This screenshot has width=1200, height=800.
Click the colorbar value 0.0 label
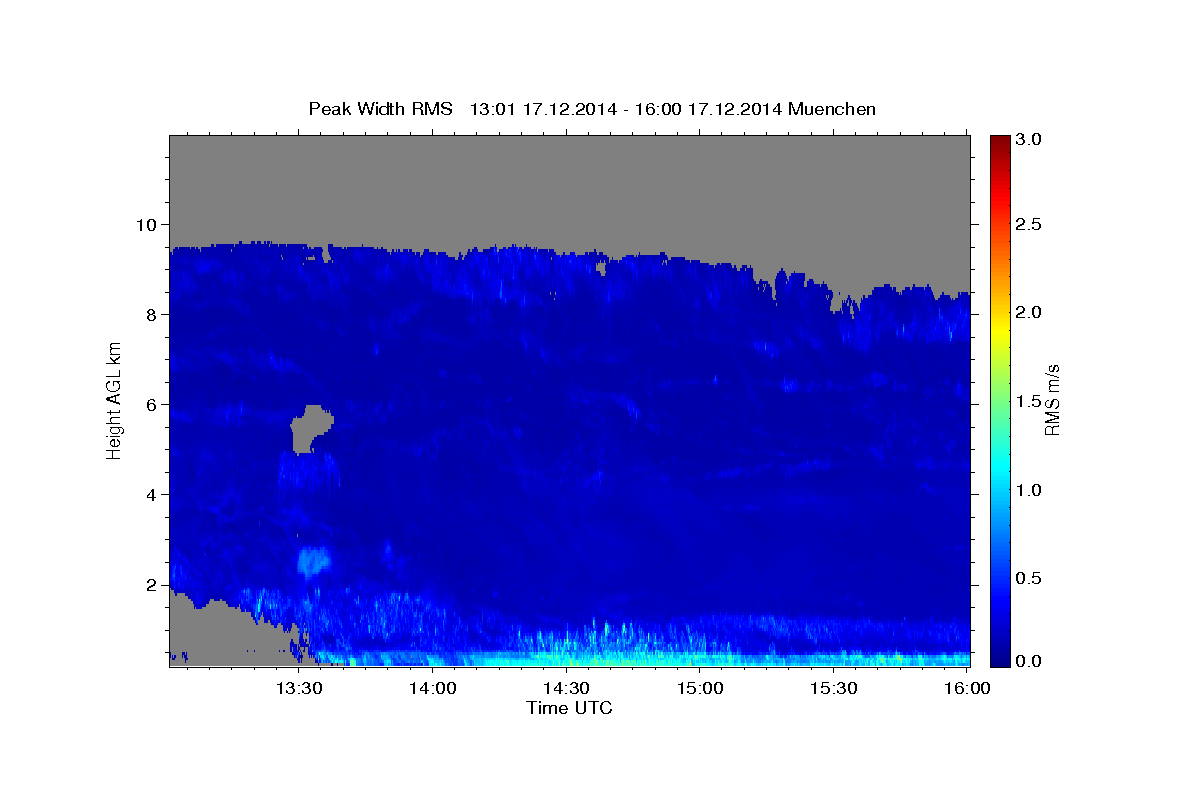click(x=1028, y=661)
